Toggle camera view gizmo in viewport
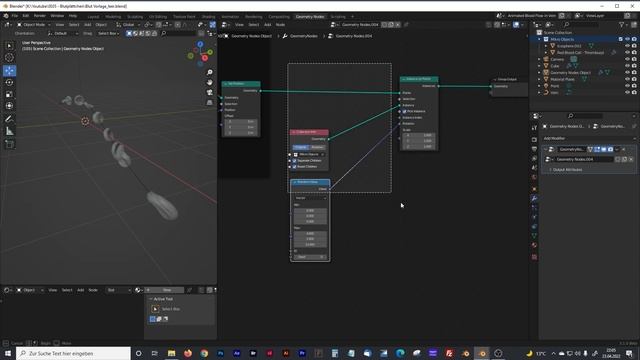 point(209,93)
